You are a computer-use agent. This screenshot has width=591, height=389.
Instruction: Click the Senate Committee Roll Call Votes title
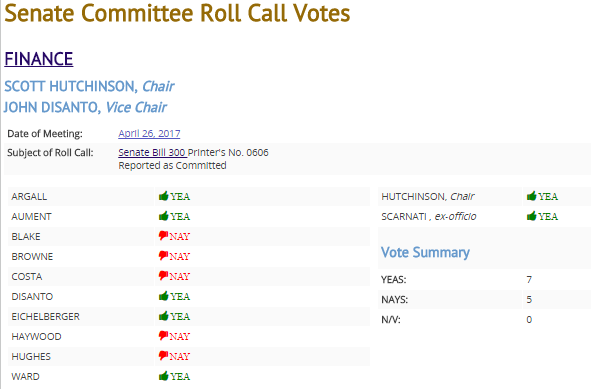[x=177, y=13]
